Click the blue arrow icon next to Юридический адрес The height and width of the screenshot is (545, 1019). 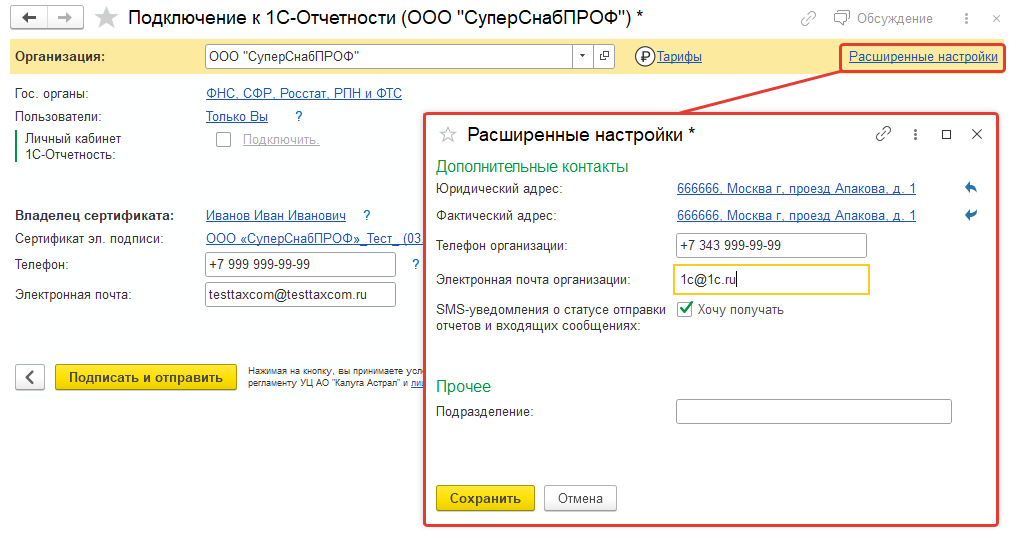pos(971,188)
